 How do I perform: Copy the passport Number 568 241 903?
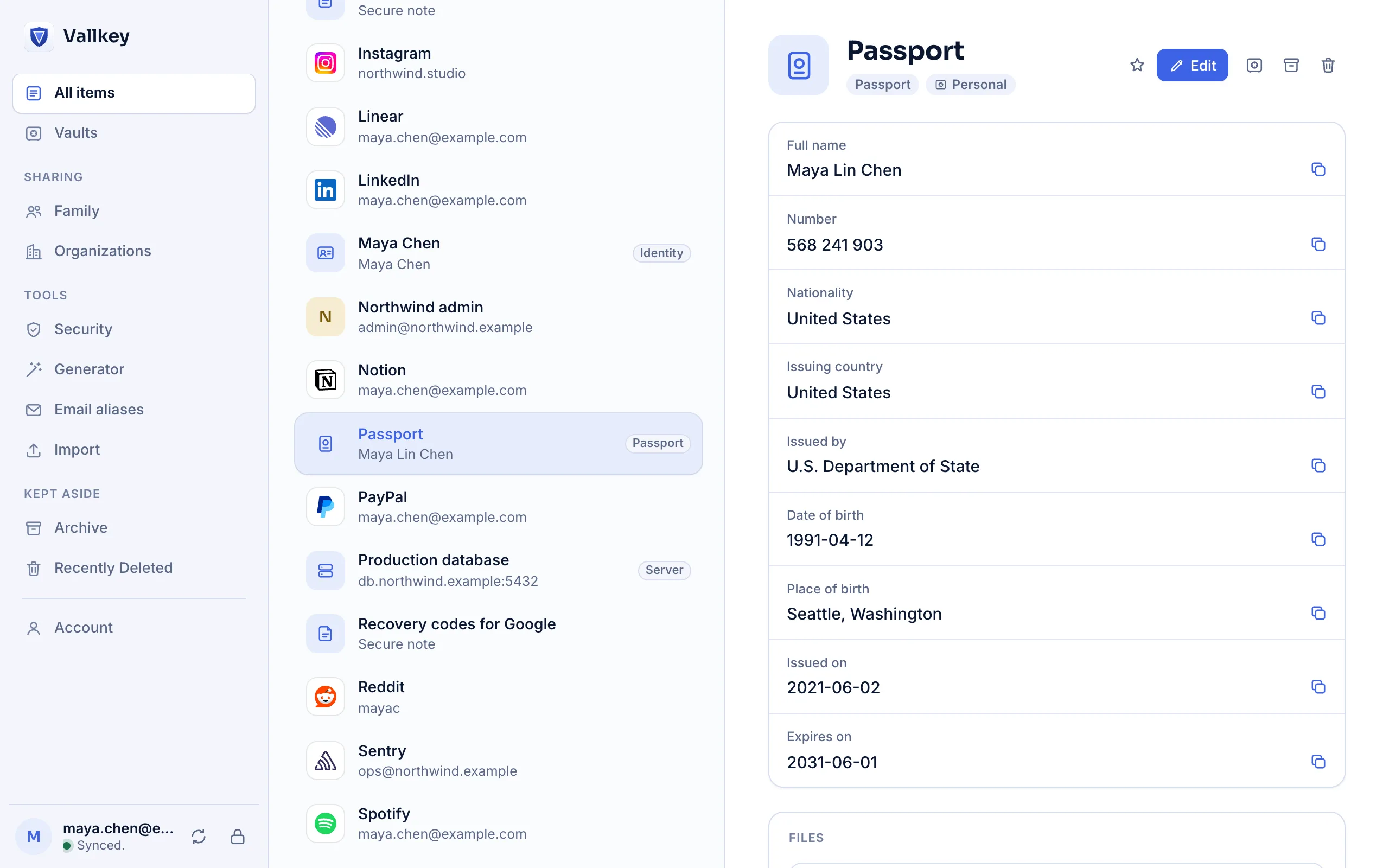(1318, 244)
